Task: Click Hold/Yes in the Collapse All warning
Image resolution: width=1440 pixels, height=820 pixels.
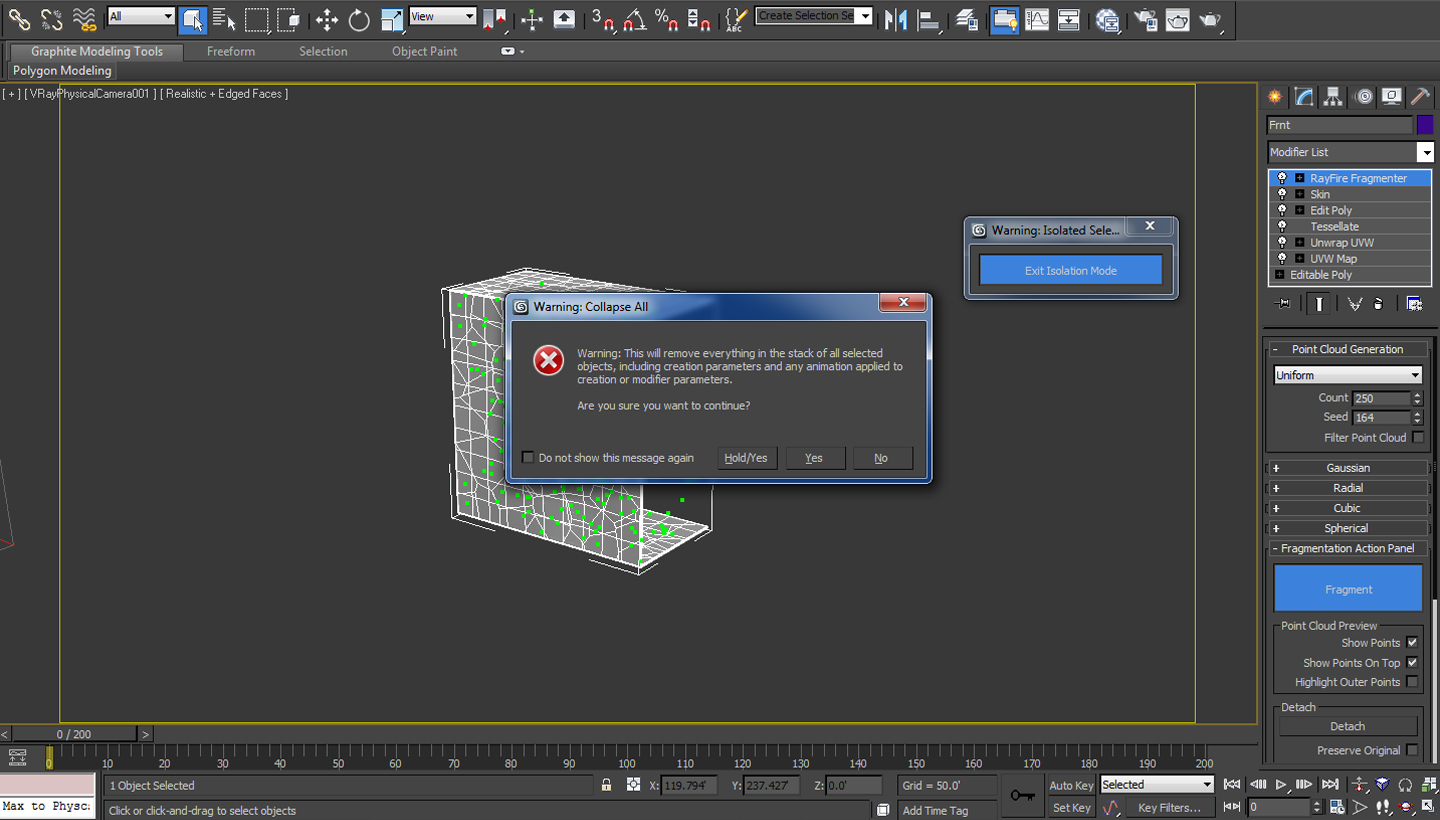Action: pos(746,458)
